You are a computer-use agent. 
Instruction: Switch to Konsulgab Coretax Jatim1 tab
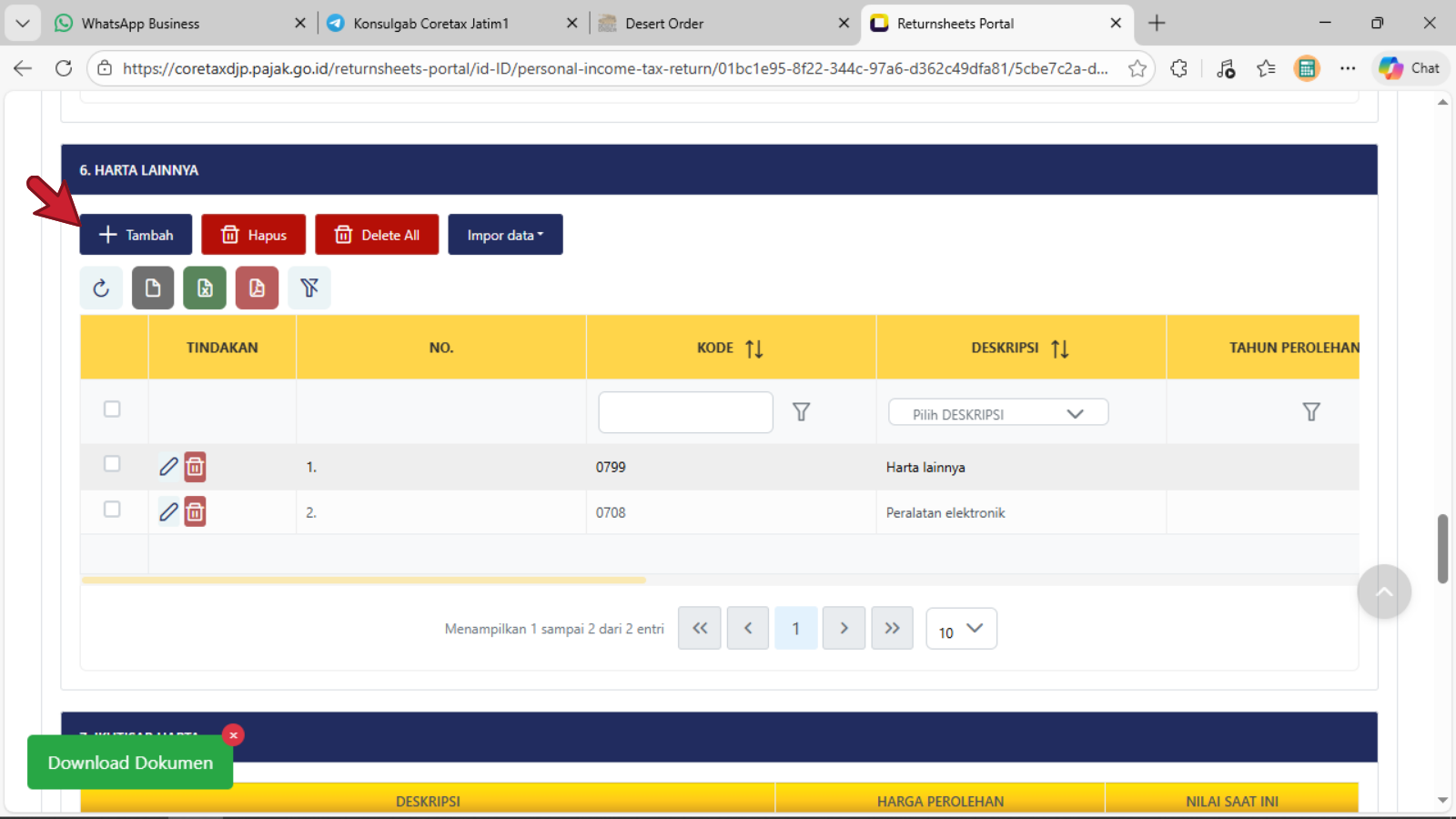pos(431,24)
